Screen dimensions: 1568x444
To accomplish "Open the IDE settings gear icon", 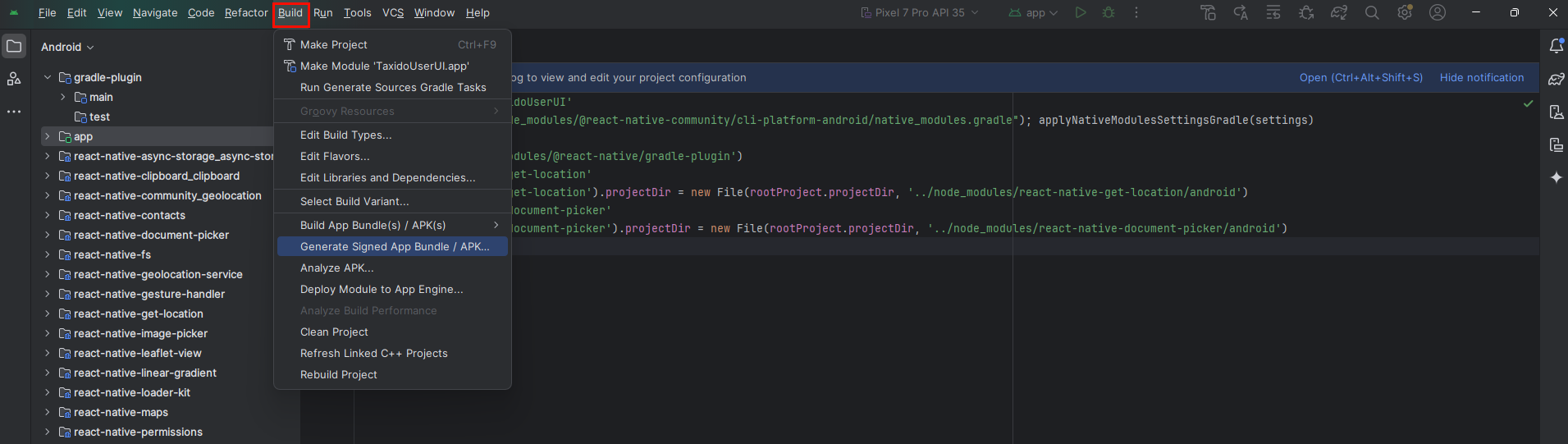I will [1405, 13].
